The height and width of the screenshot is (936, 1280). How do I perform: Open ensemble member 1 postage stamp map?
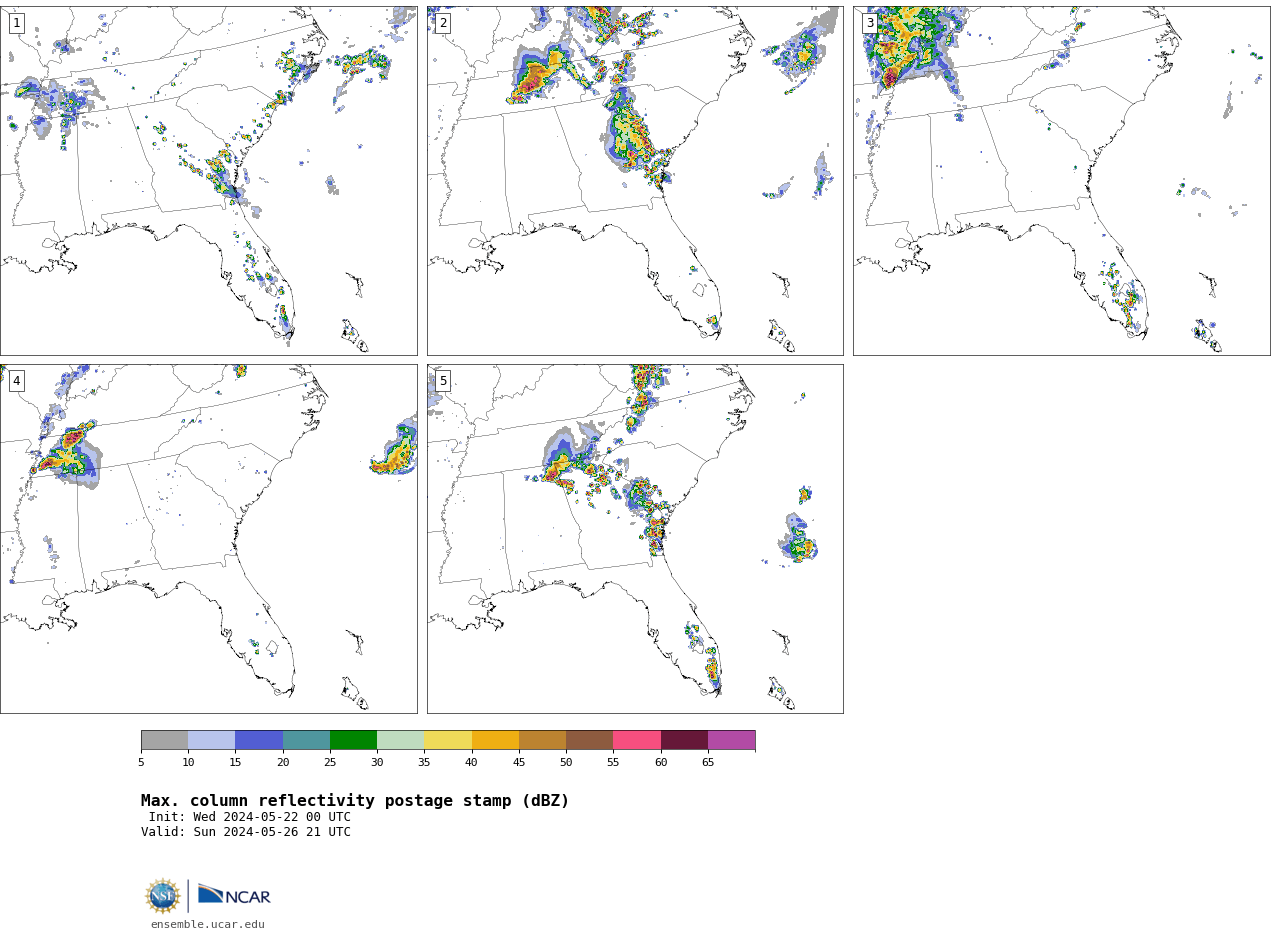pyautogui.click(x=208, y=181)
